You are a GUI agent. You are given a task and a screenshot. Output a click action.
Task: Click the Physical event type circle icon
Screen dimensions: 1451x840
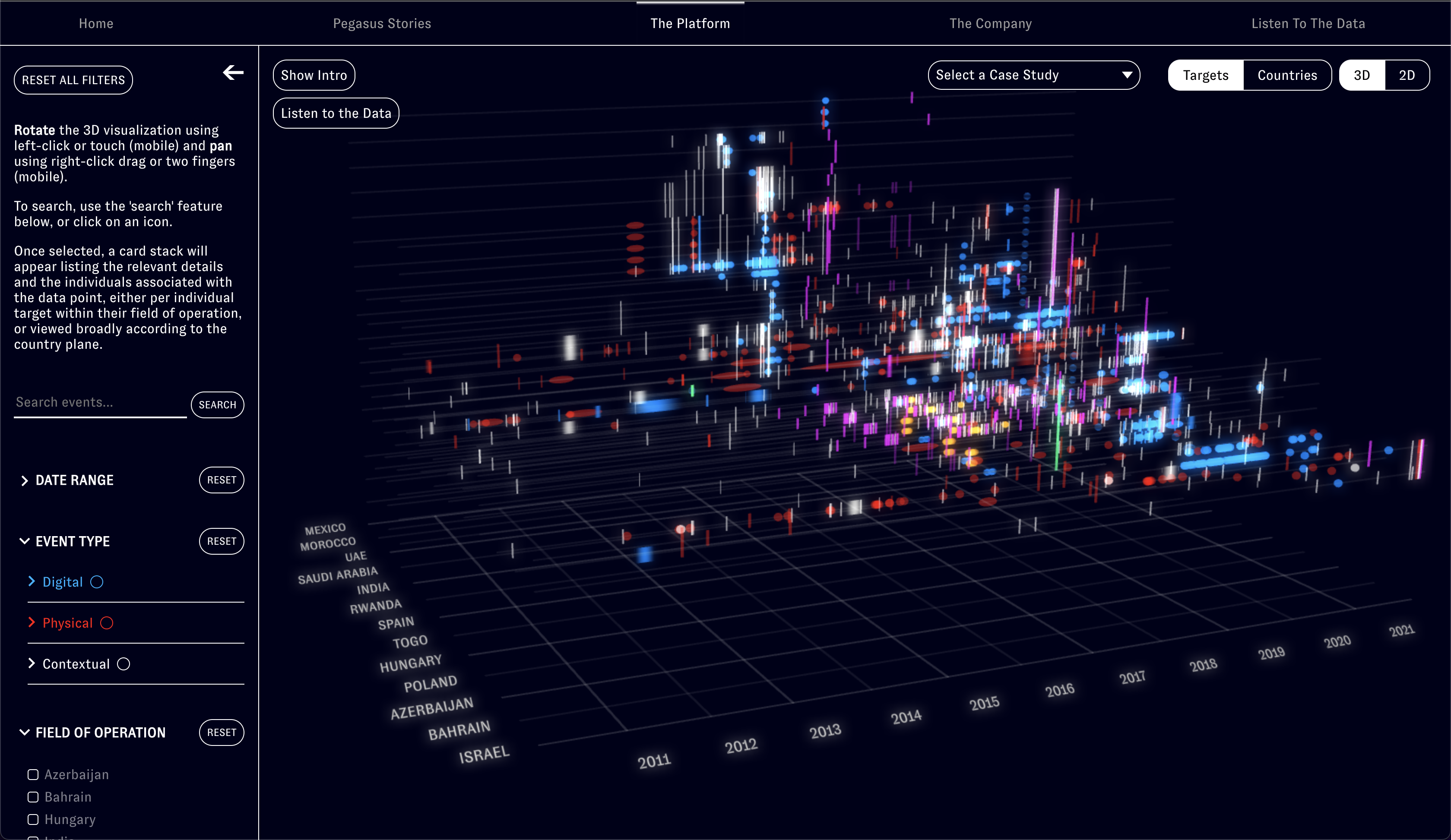pos(107,623)
